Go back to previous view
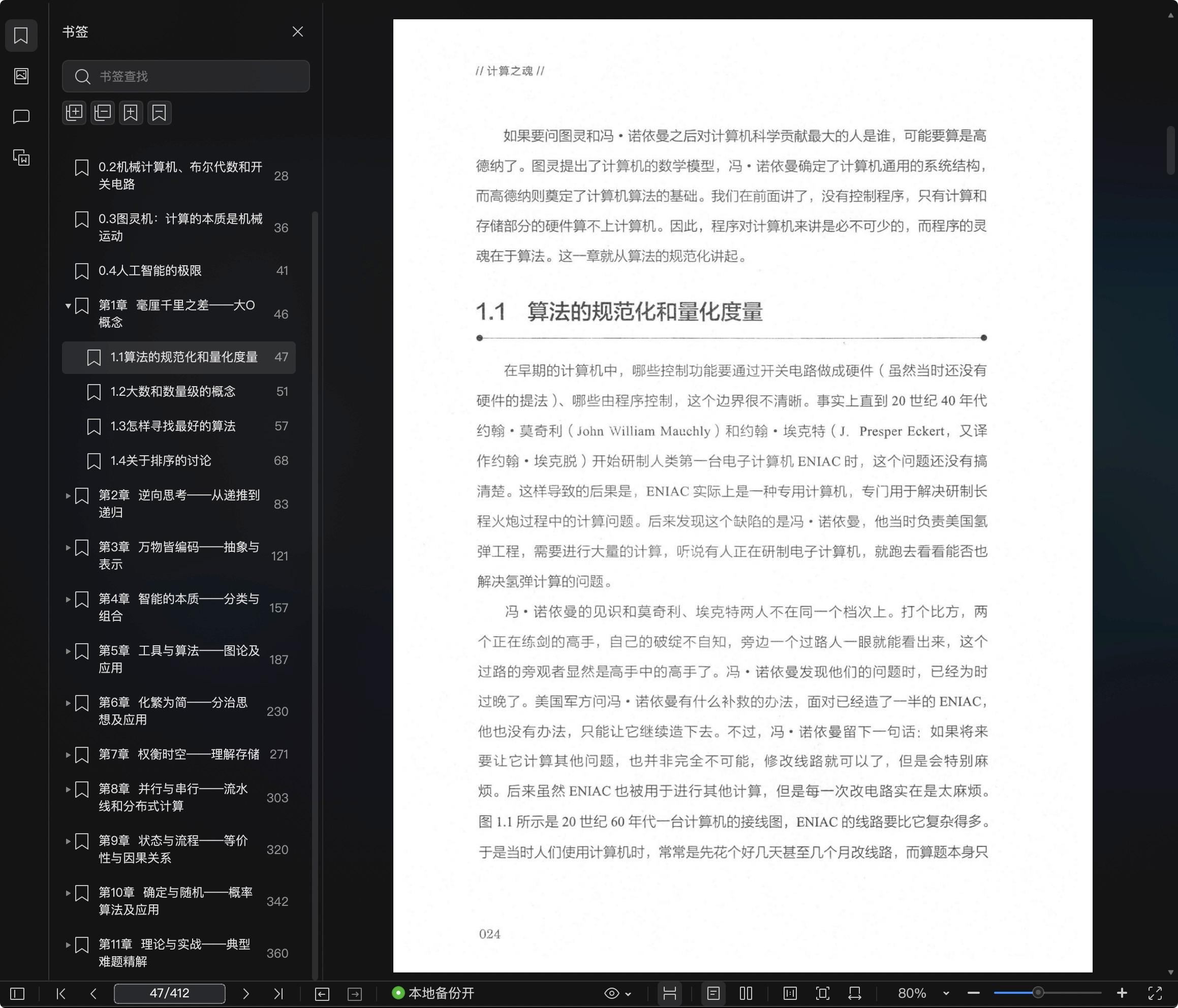The width and height of the screenshot is (1178, 1008). pyautogui.click(x=322, y=993)
